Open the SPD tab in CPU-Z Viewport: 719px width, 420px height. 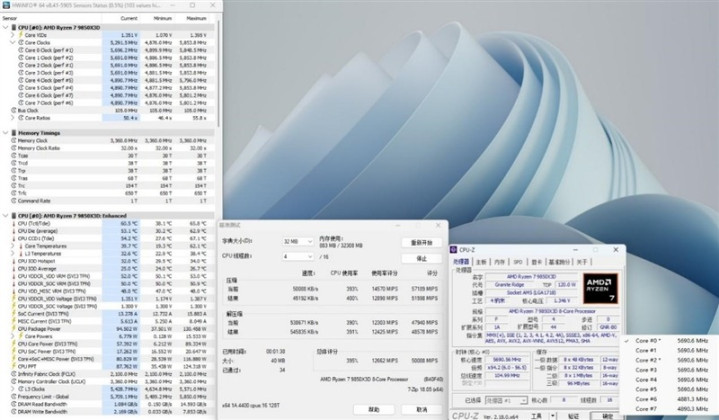(x=518, y=262)
